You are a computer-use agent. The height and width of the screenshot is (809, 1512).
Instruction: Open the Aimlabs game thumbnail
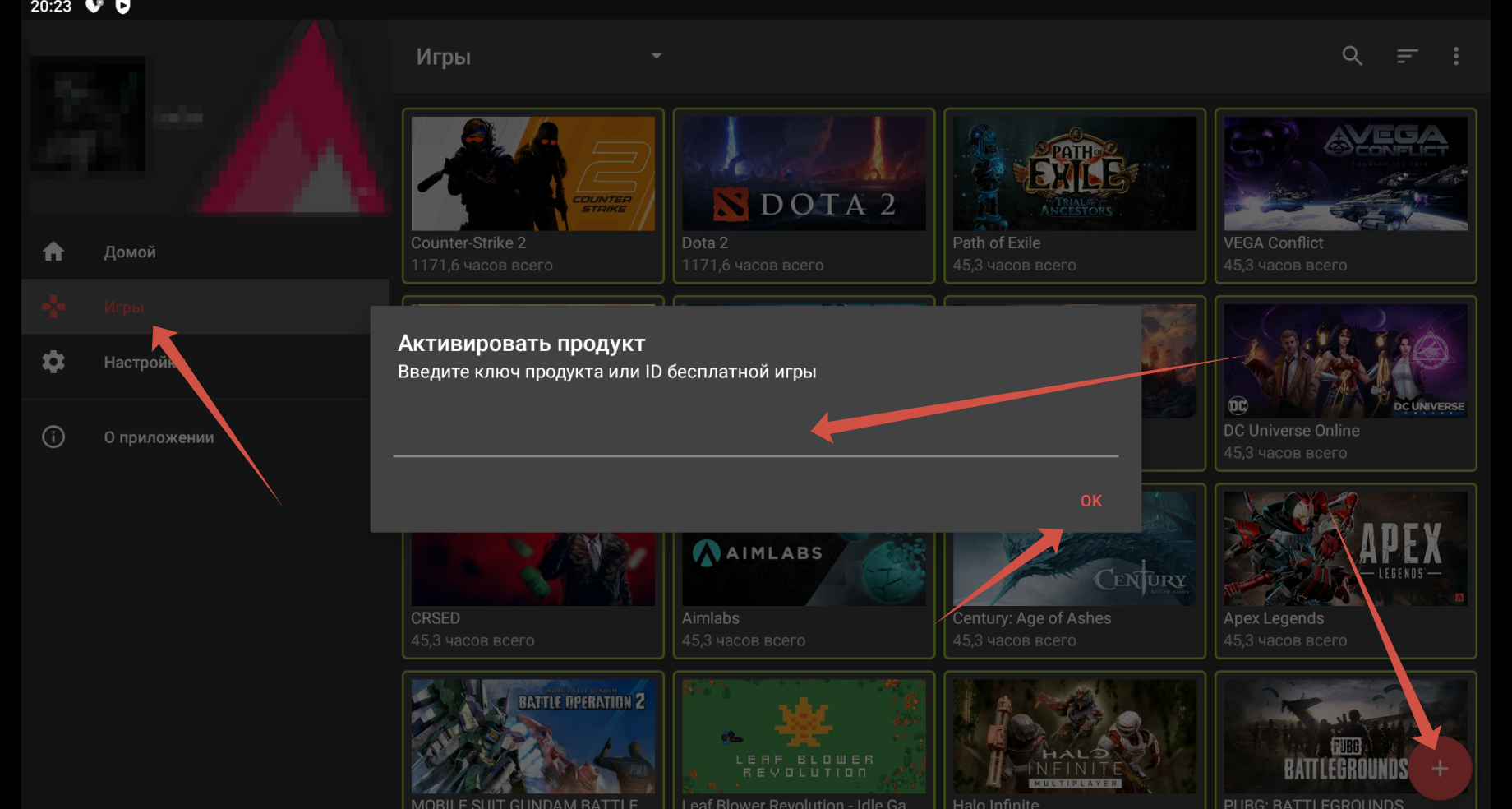tap(804, 569)
